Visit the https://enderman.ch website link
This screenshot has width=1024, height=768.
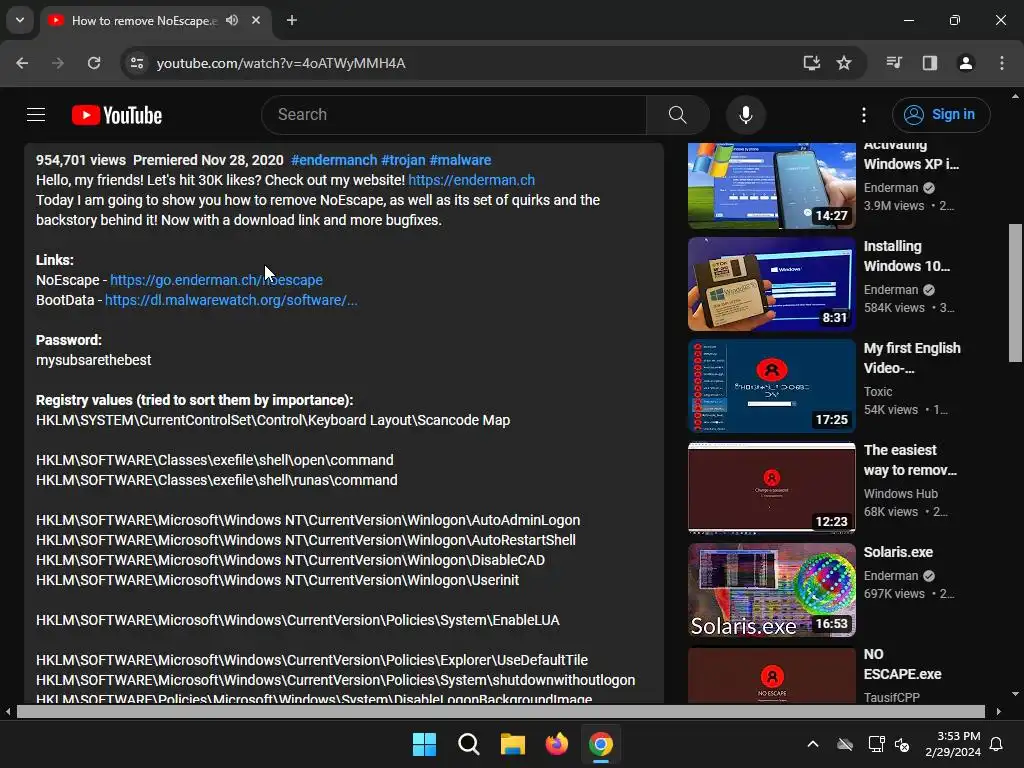(x=472, y=180)
